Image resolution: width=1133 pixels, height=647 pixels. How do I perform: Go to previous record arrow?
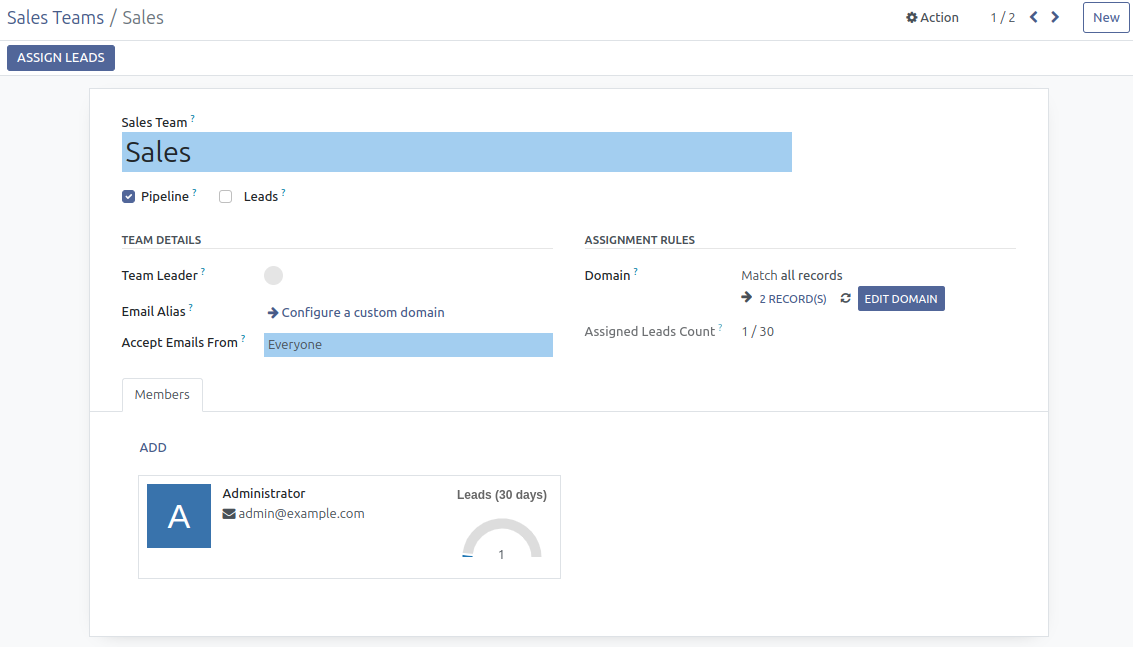pyautogui.click(x=1034, y=17)
